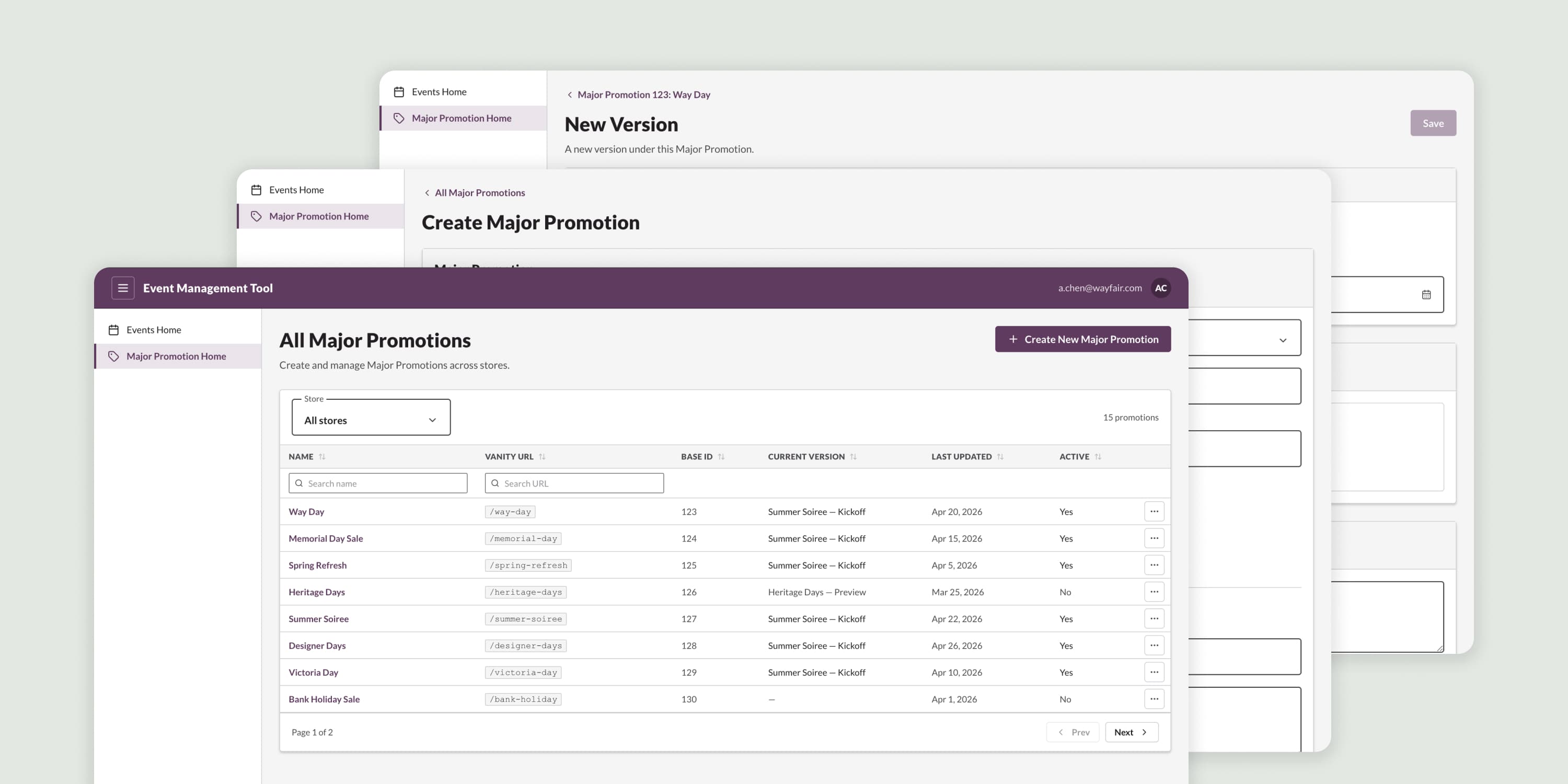Click the Mar 25, 2026 date cell
Viewport: 1568px width, 784px height.
pyautogui.click(x=958, y=592)
